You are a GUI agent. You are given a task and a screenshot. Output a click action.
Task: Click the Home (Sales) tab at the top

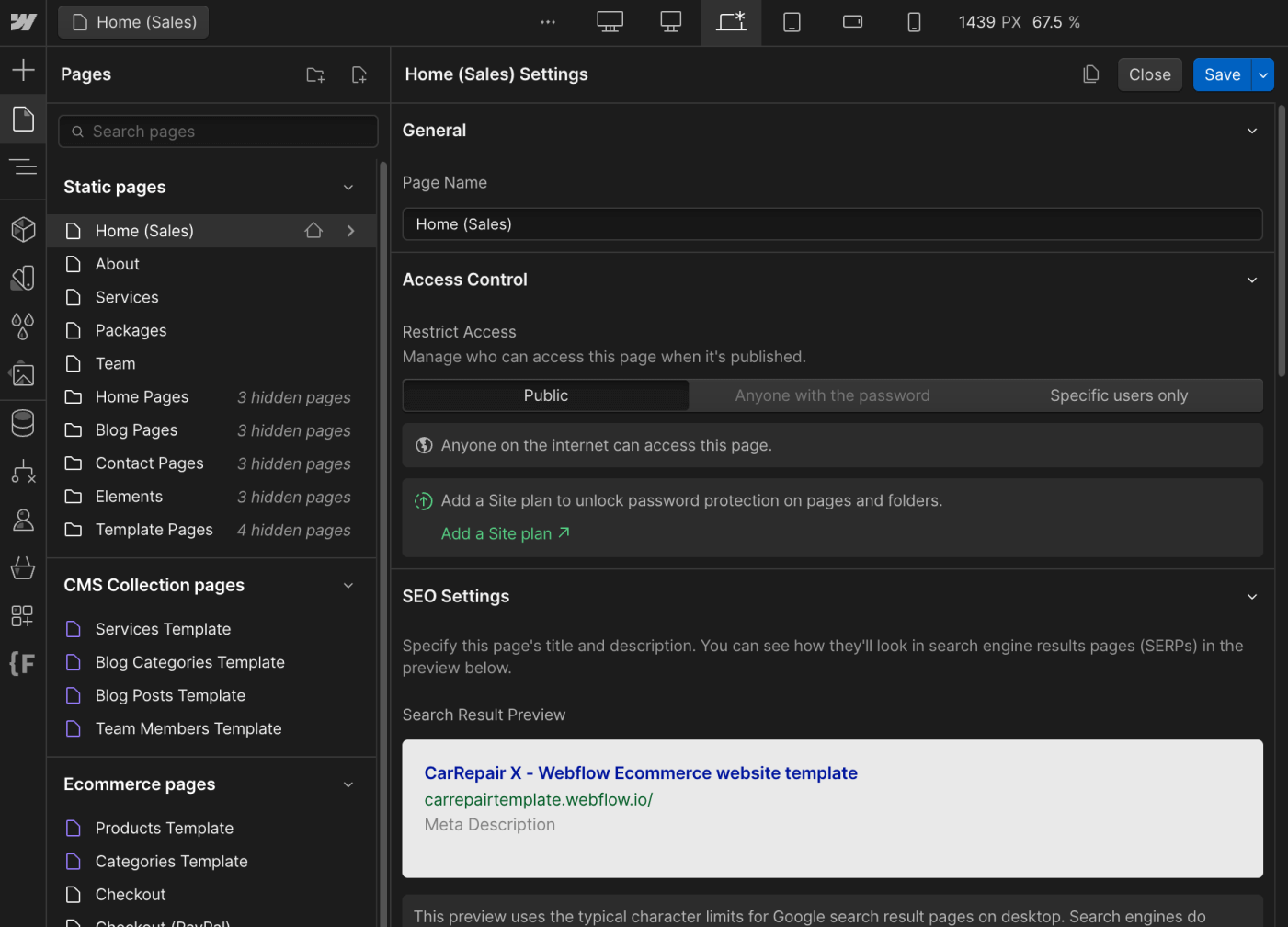[x=132, y=21]
